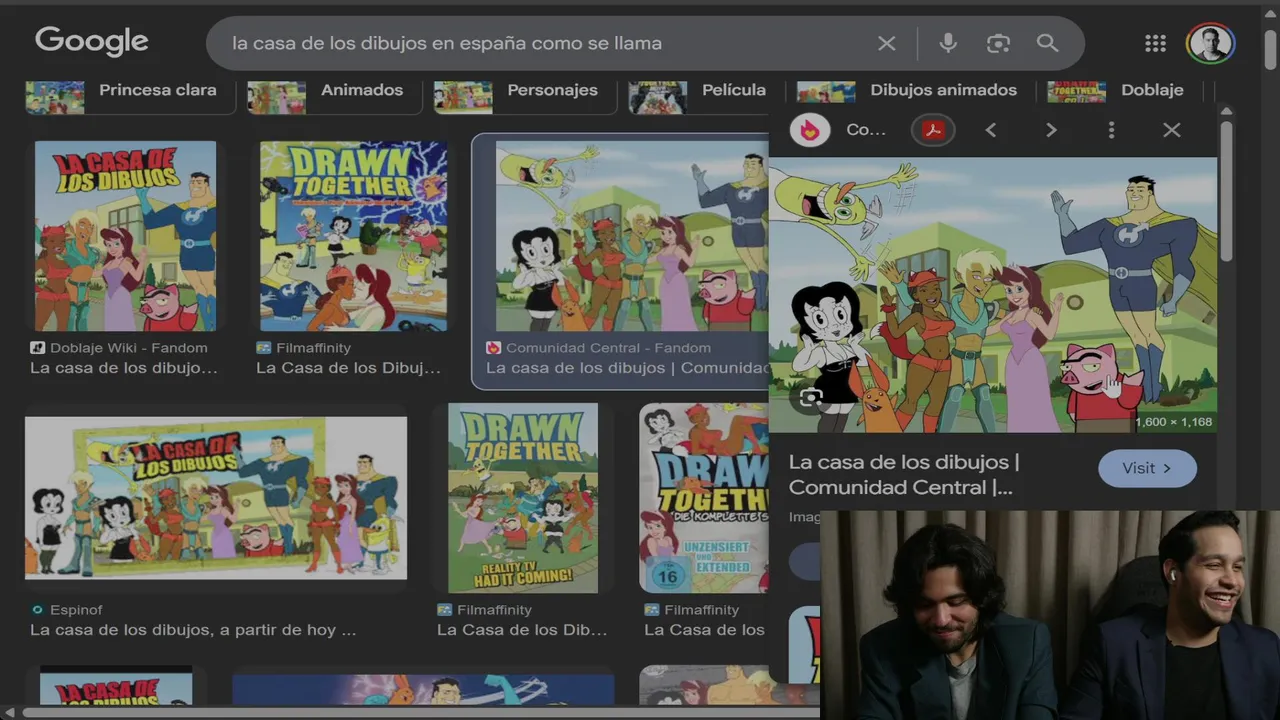Click the Espinof source label
Image resolution: width=1280 pixels, height=720 pixels.
coord(76,610)
